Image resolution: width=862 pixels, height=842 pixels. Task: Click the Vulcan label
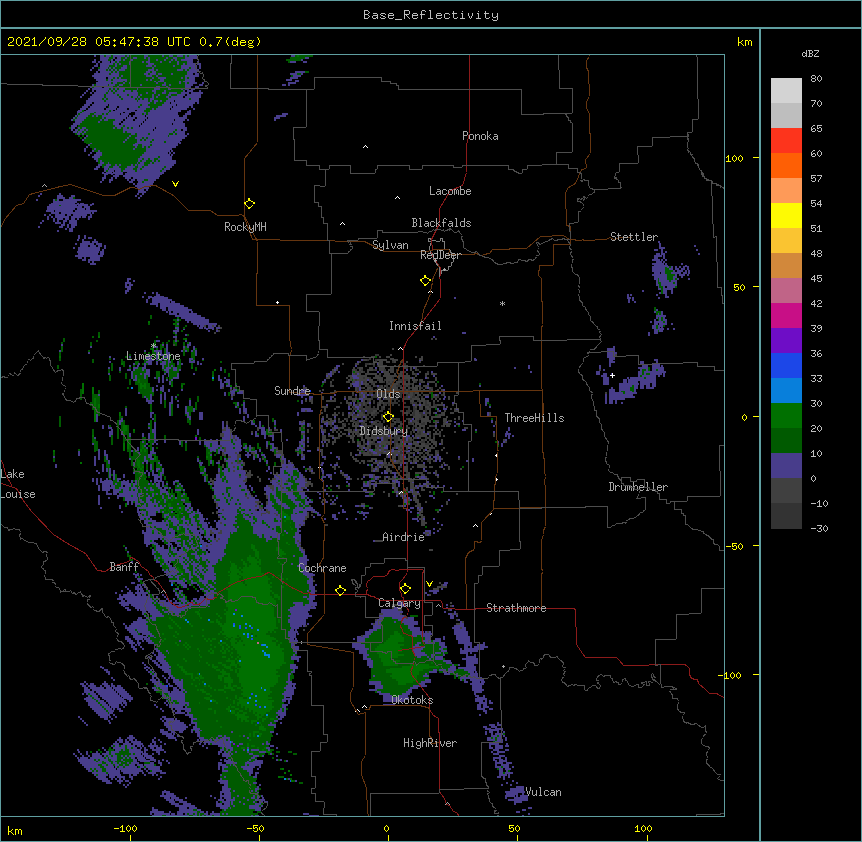[x=543, y=792]
